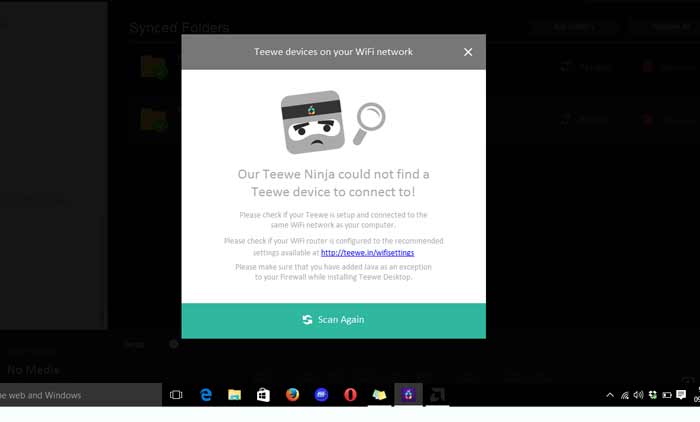Select the Teewe app taskbar icon

pos(408,395)
